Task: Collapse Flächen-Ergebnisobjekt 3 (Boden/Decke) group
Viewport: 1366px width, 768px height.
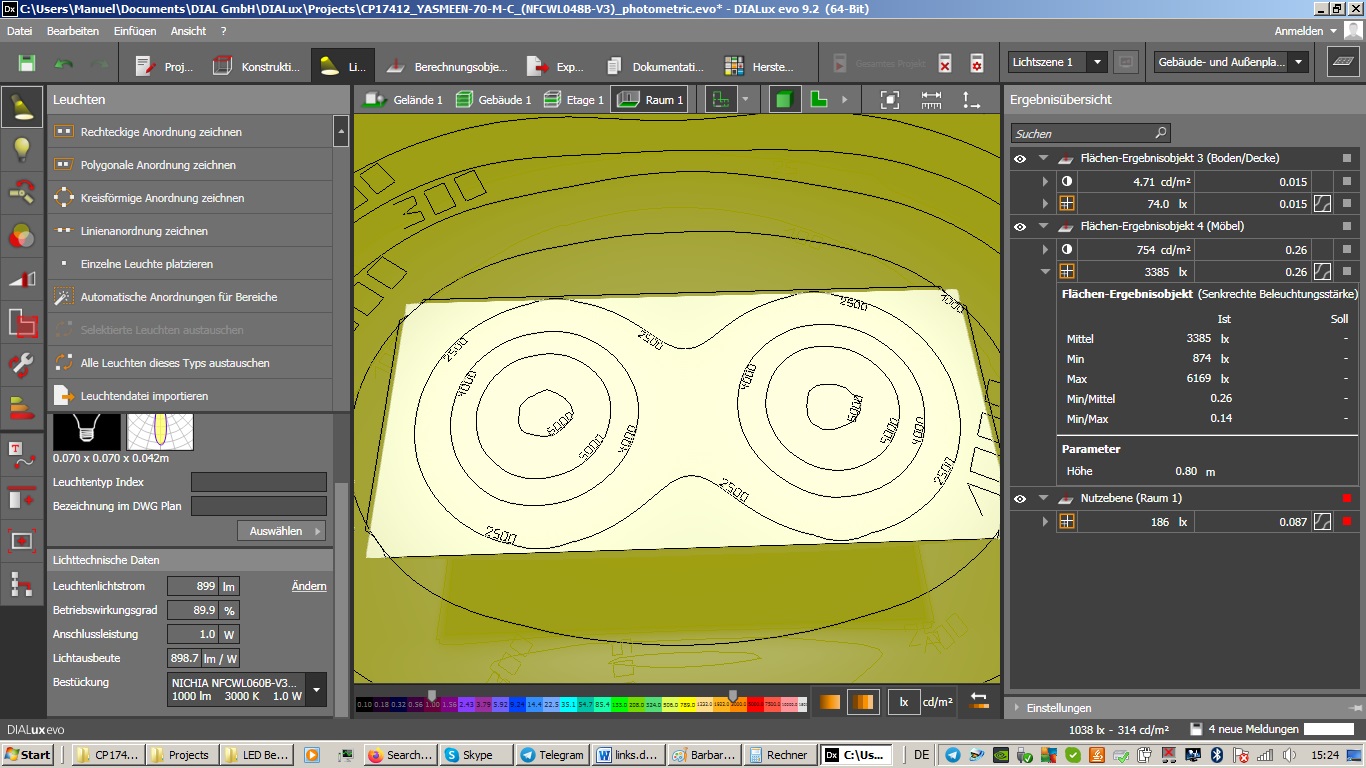Action: point(1043,159)
